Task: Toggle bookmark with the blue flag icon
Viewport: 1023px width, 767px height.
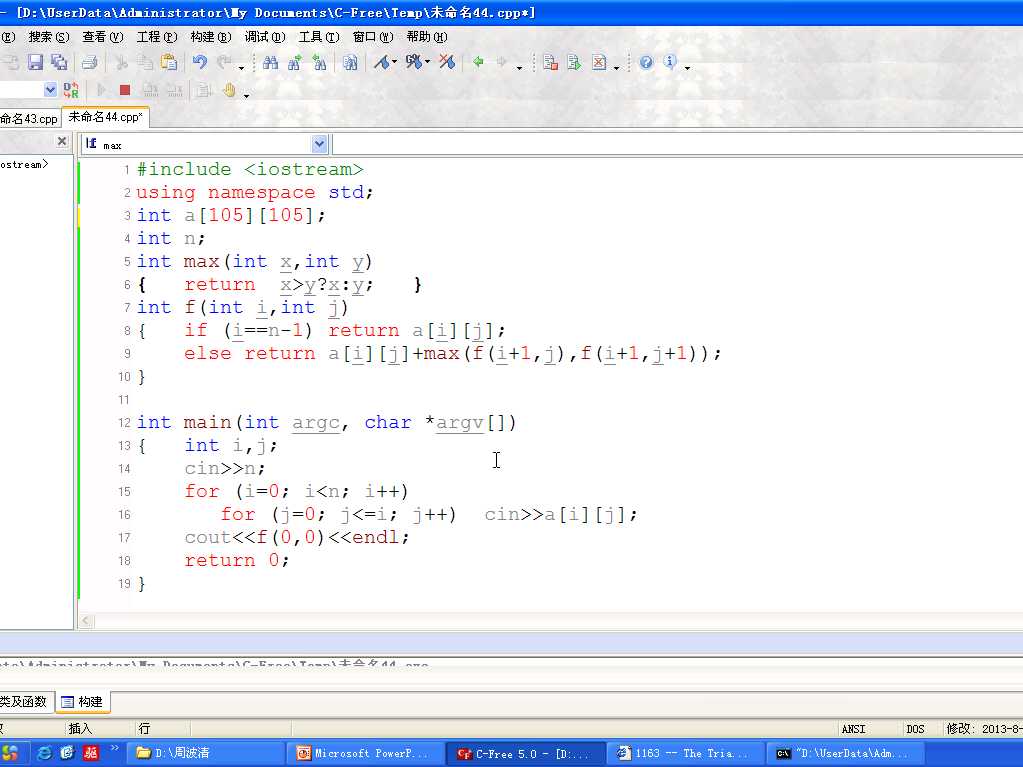Action: (x=382, y=63)
